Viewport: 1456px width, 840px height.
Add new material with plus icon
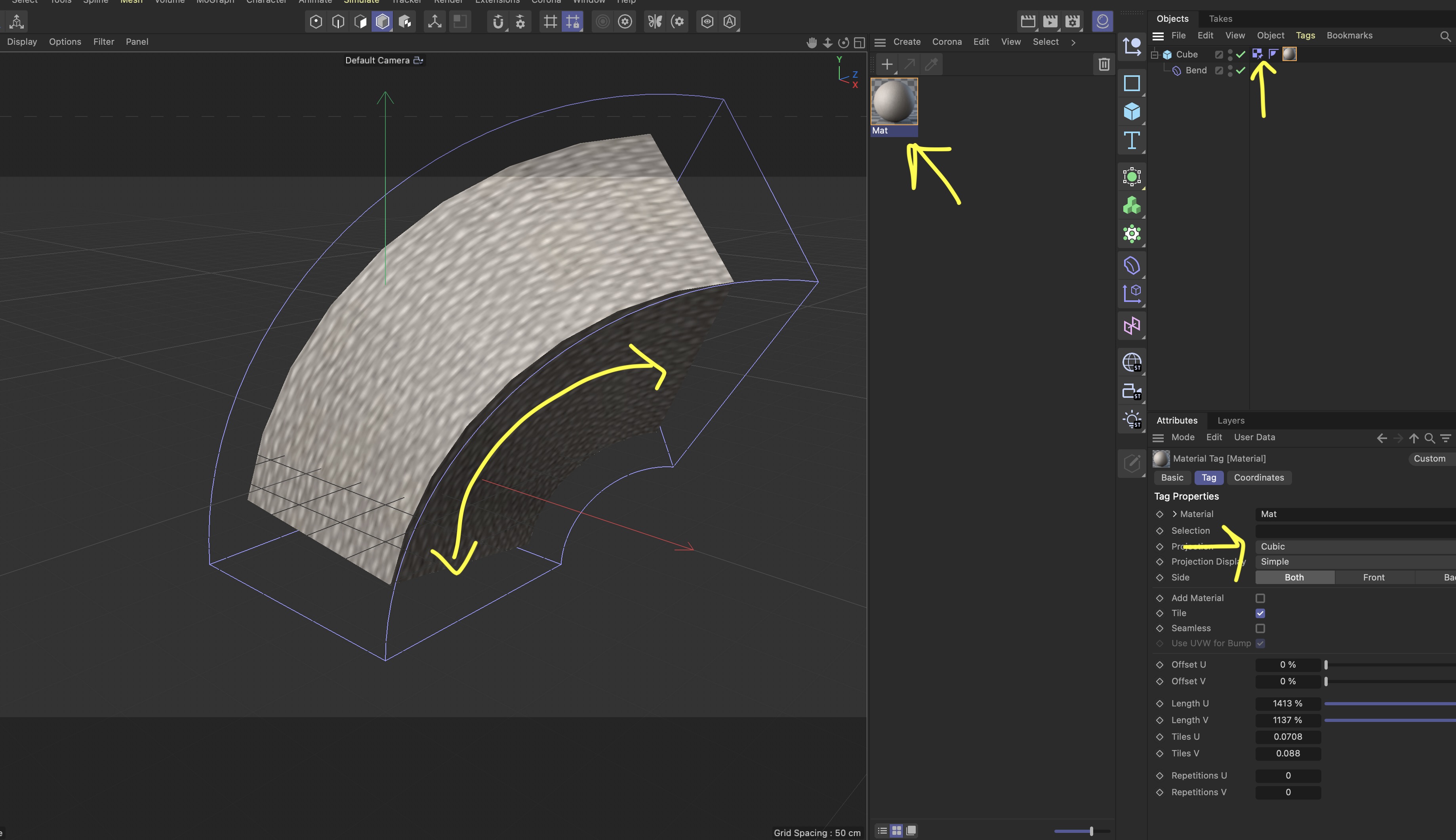(x=887, y=64)
